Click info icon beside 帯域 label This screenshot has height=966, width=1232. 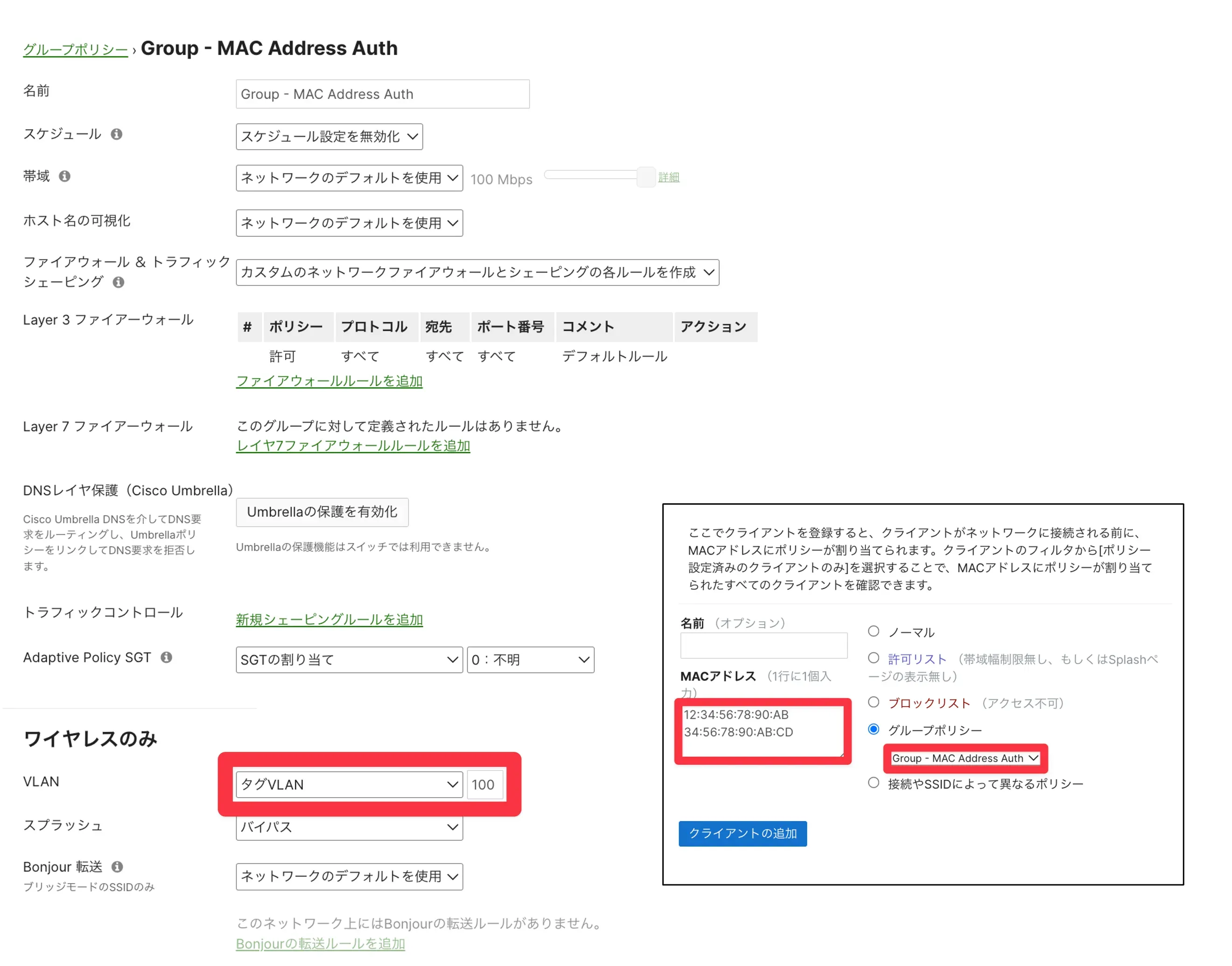click(65, 176)
